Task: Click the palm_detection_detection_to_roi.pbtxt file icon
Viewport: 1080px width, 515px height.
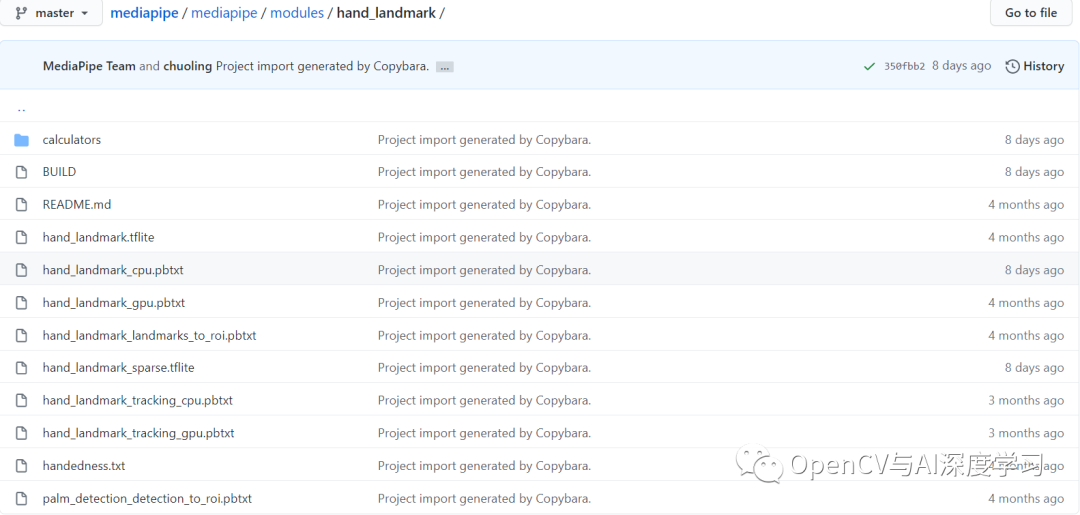Action: tap(21, 499)
